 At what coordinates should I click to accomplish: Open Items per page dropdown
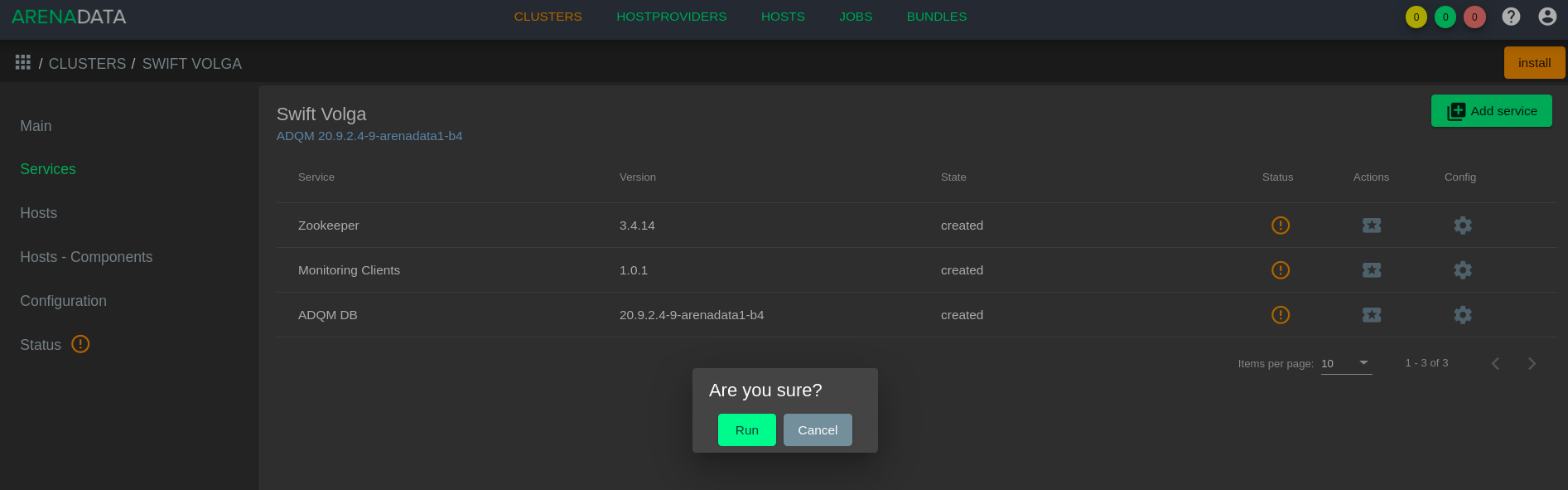tap(1347, 363)
